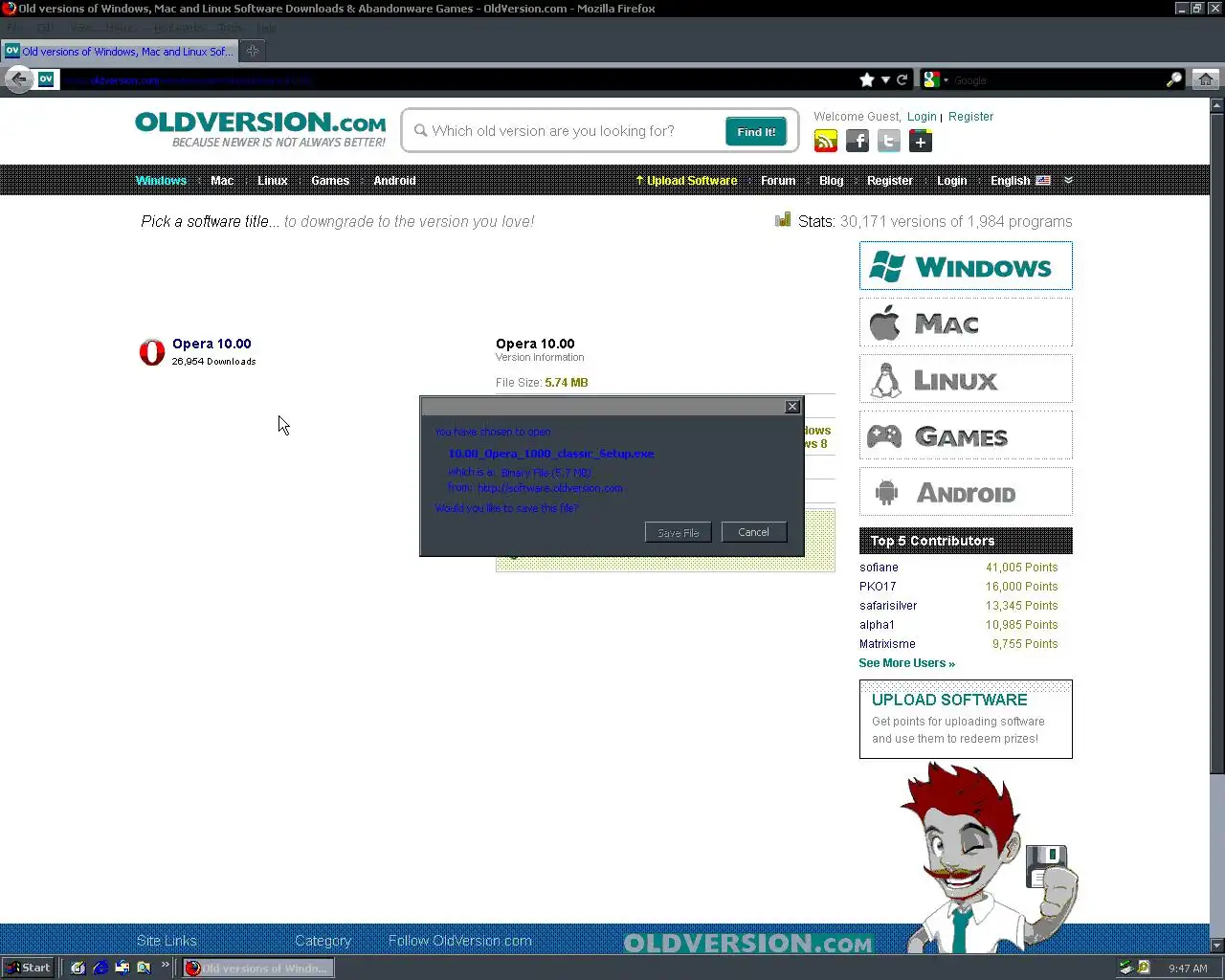This screenshot has height=980, width=1225.
Task: Click Cancel in the download dialog
Action: click(753, 532)
